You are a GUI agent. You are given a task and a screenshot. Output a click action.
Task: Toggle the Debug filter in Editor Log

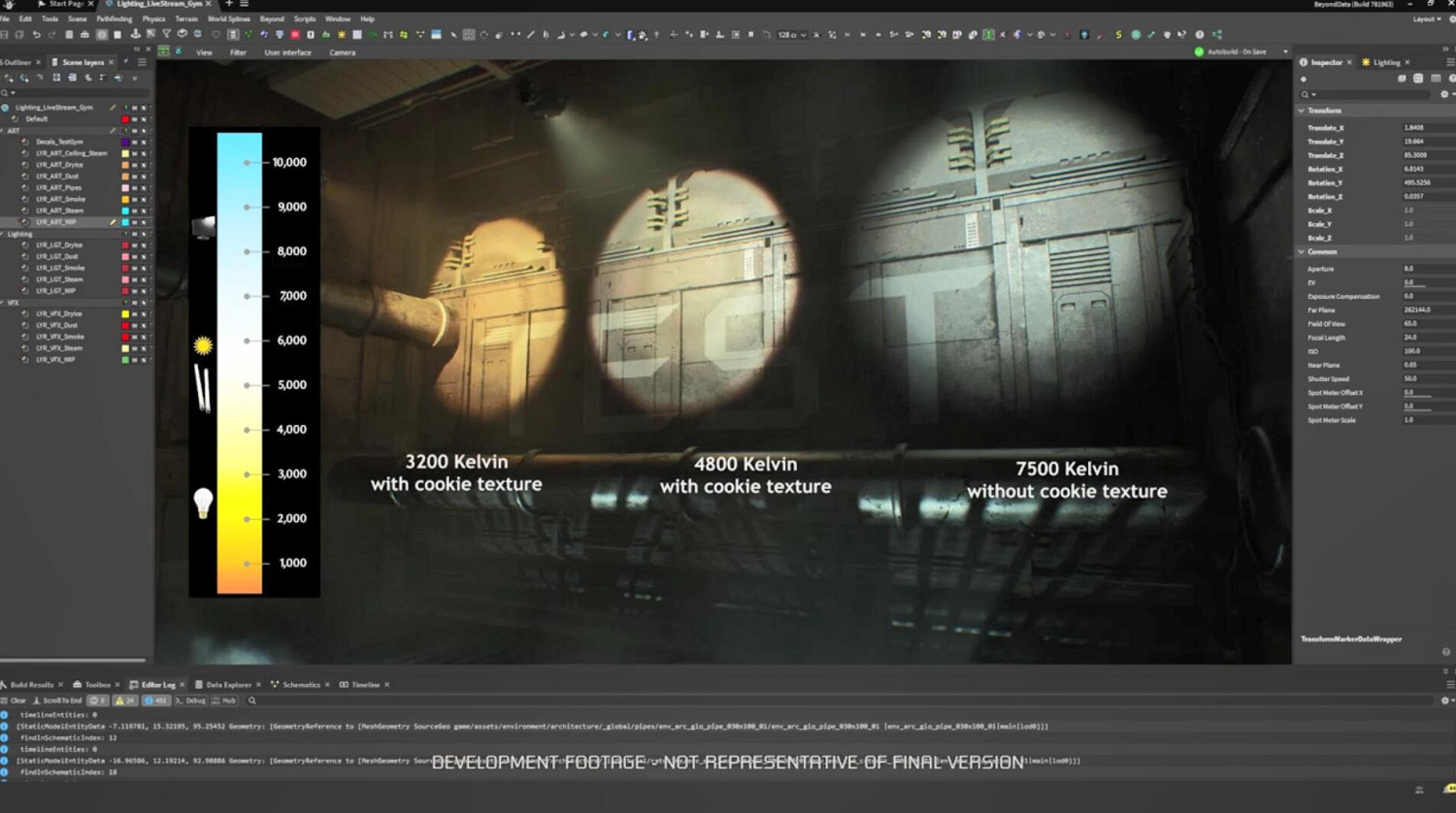tap(190, 700)
